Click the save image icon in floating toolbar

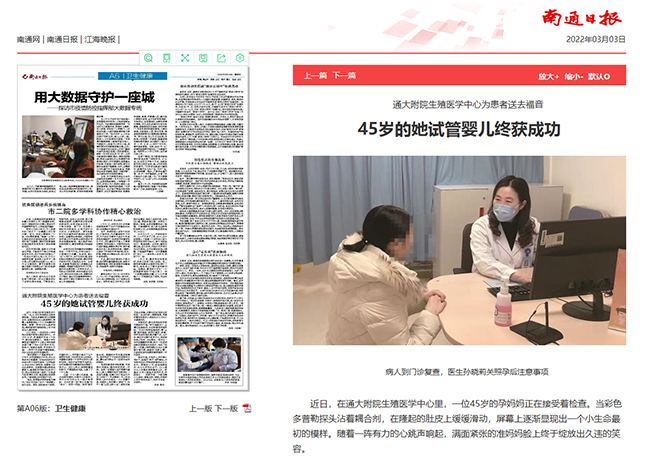(x=203, y=58)
